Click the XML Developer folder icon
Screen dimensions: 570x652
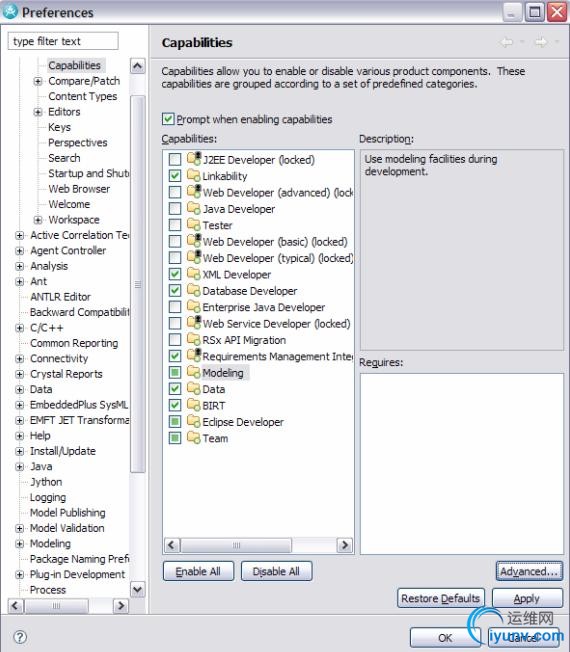[194, 274]
